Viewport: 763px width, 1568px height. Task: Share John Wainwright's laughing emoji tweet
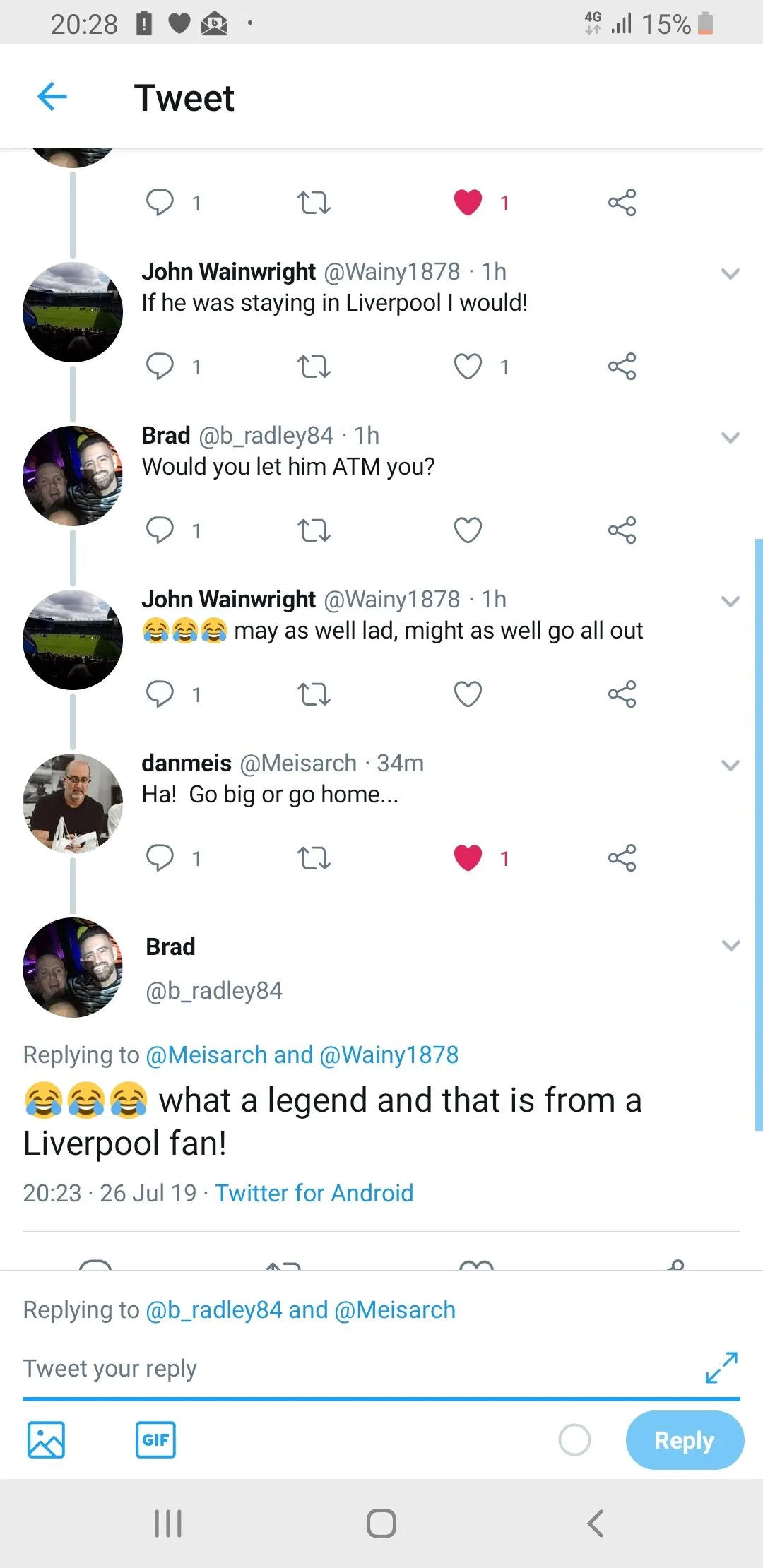coord(621,693)
